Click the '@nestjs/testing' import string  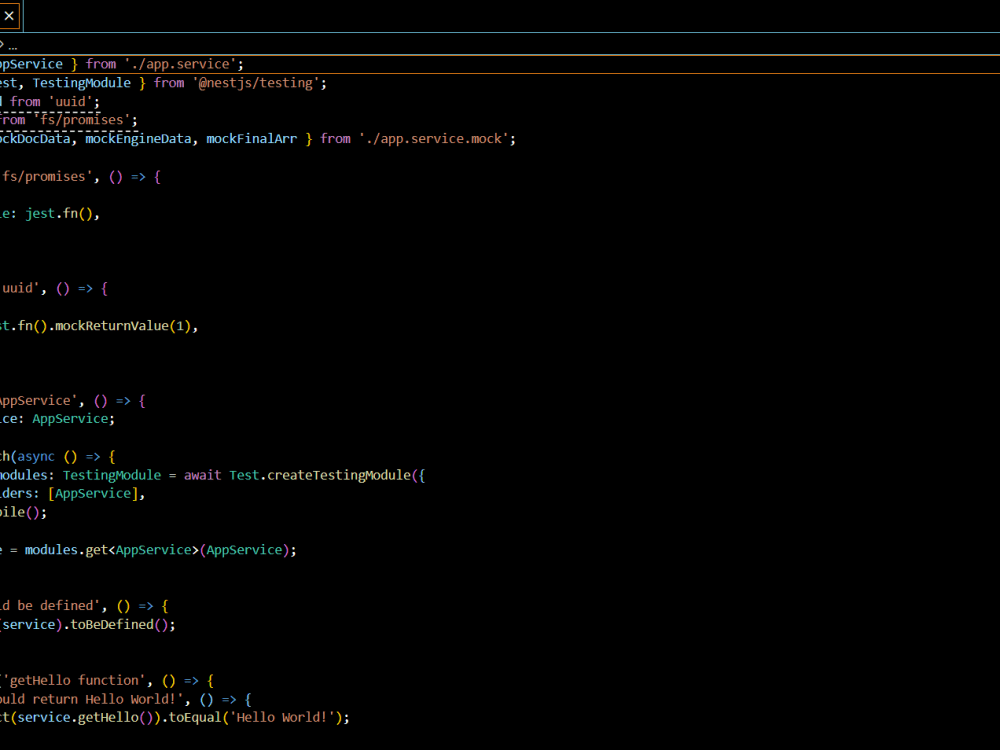click(256, 83)
